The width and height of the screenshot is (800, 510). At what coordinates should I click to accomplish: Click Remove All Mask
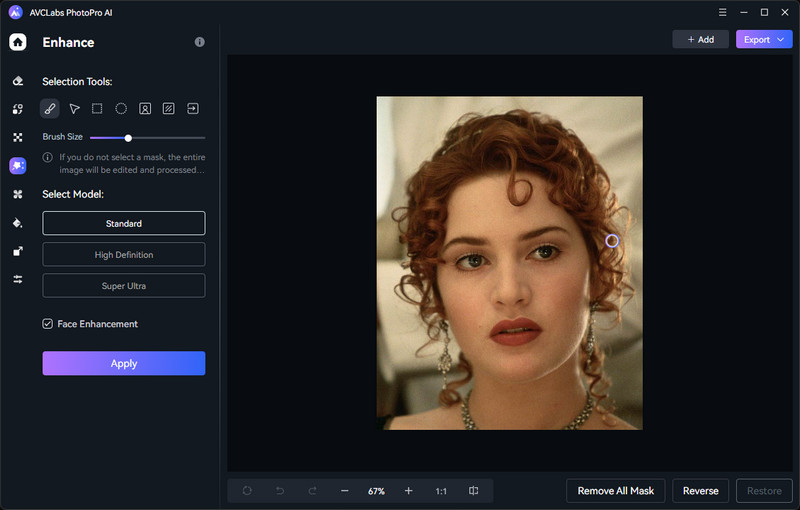(x=616, y=491)
